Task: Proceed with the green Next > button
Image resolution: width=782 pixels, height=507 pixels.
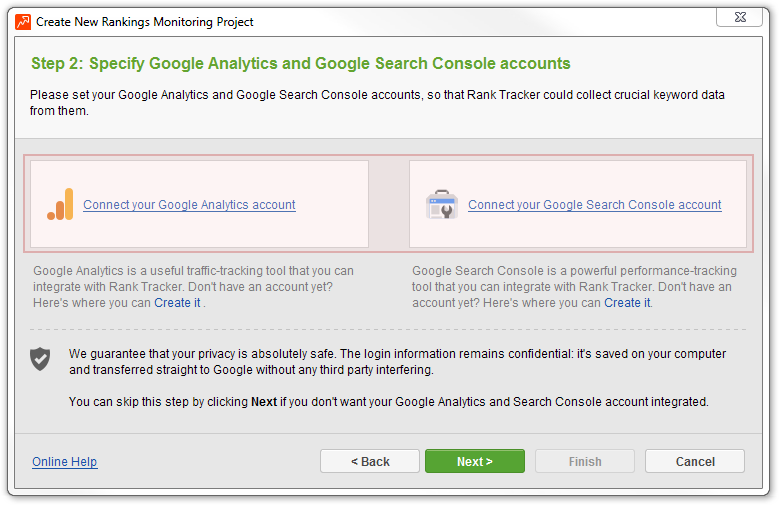Action: (475, 461)
